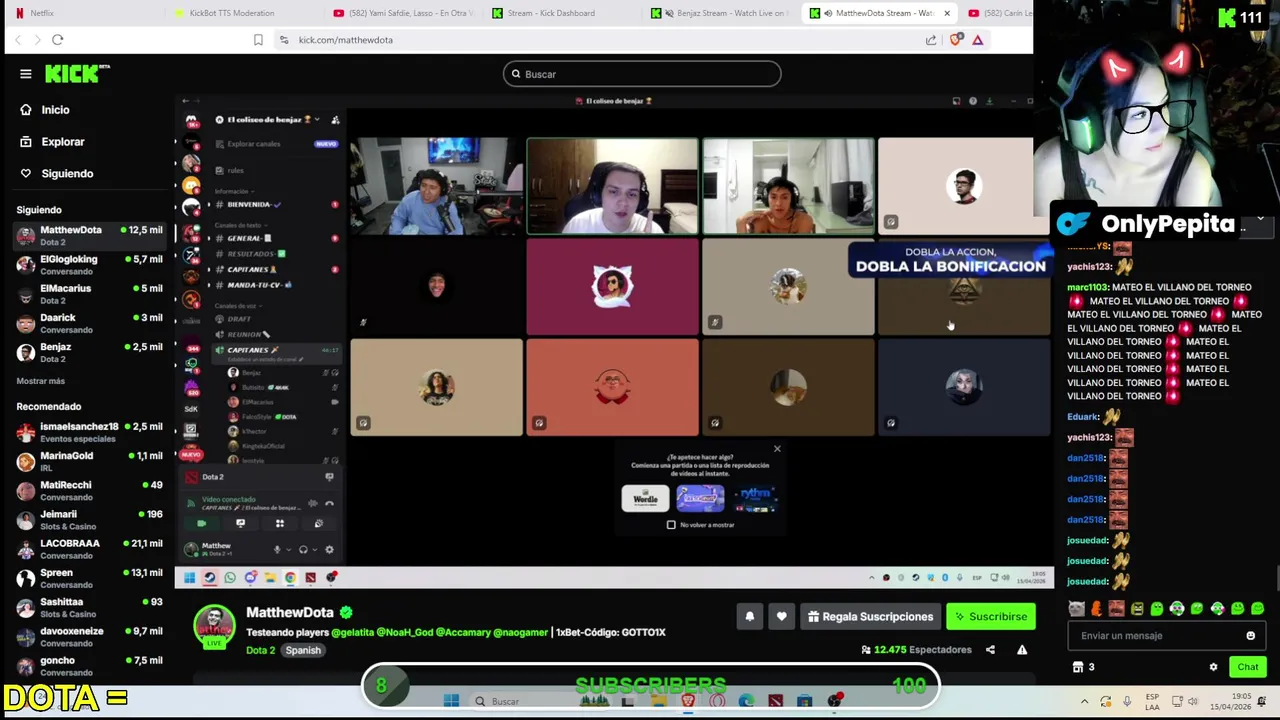The image size is (1280, 720).
Task: Open Microsoft Store in bottom taskbar
Action: pyautogui.click(x=804, y=701)
